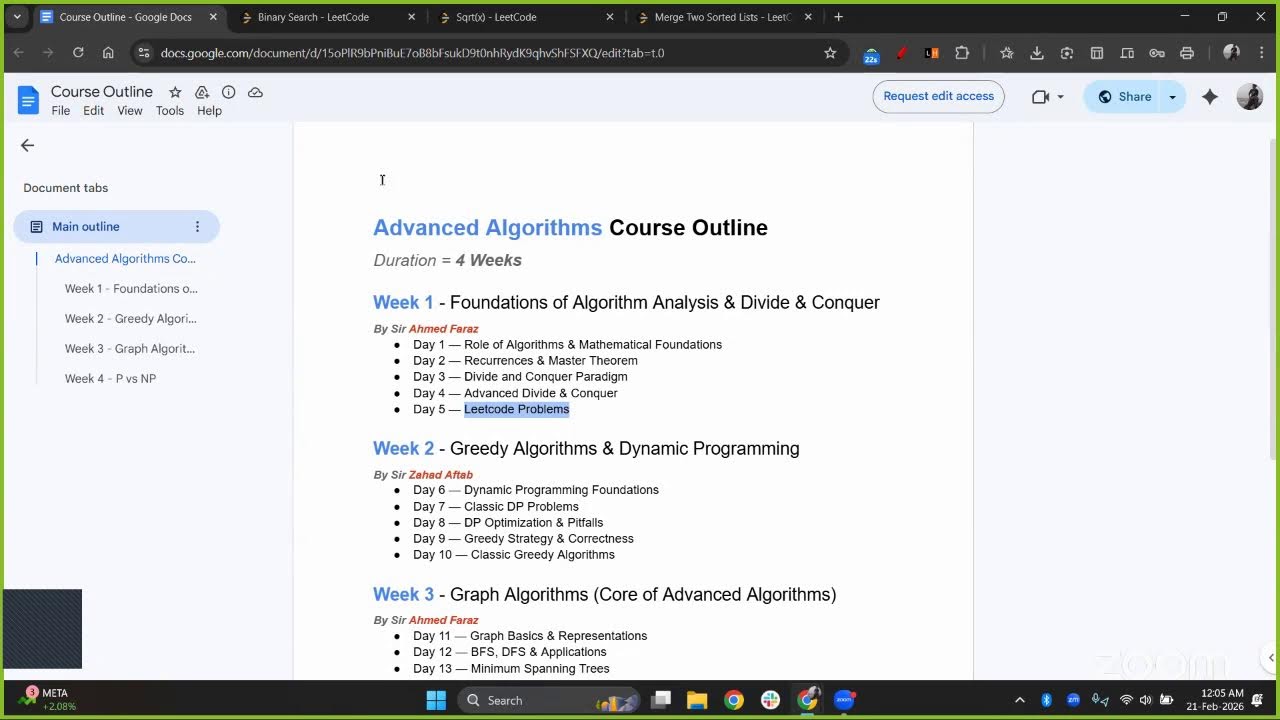
Task: Switch to the Binary Search - LeetCode tab
Action: [328, 17]
